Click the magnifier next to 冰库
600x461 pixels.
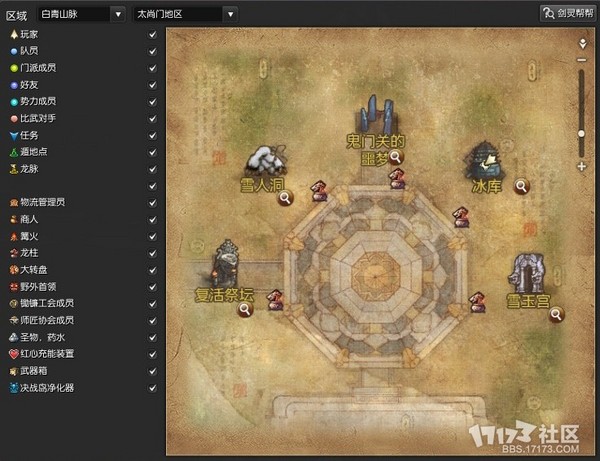point(522,186)
